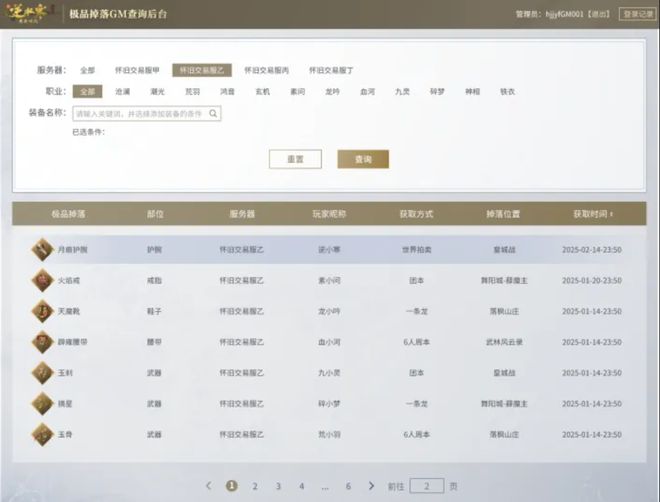Open page 2 in pagination

[x=255, y=486]
